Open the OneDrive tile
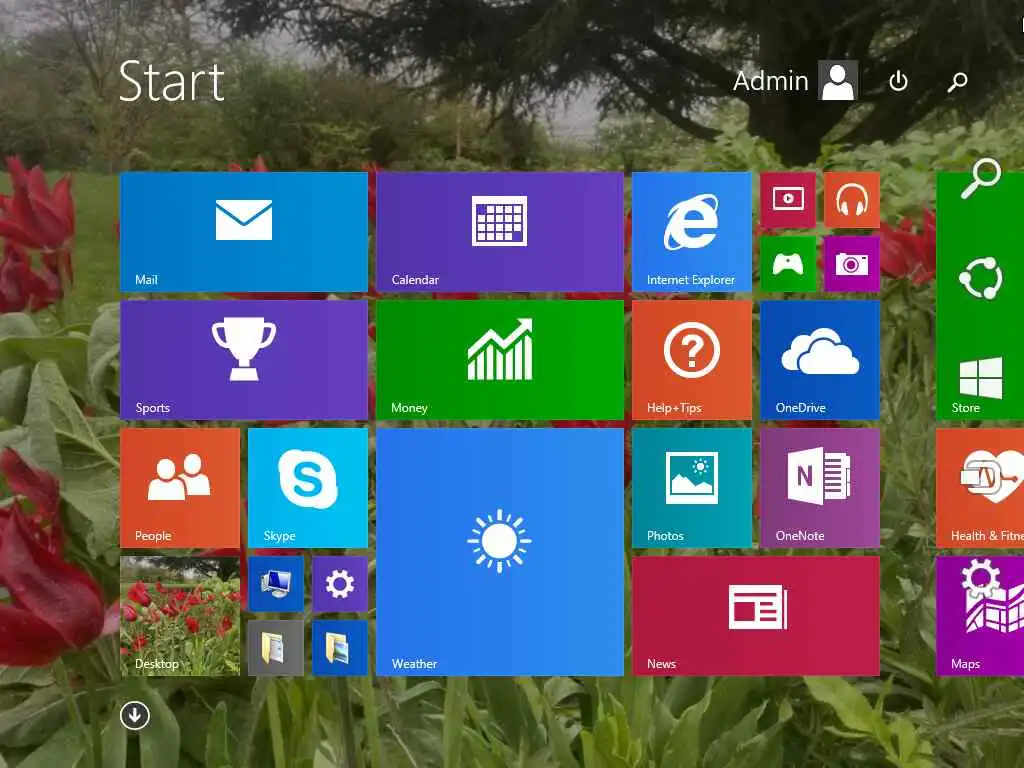This screenshot has width=1024, height=768. (x=820, y=360)
